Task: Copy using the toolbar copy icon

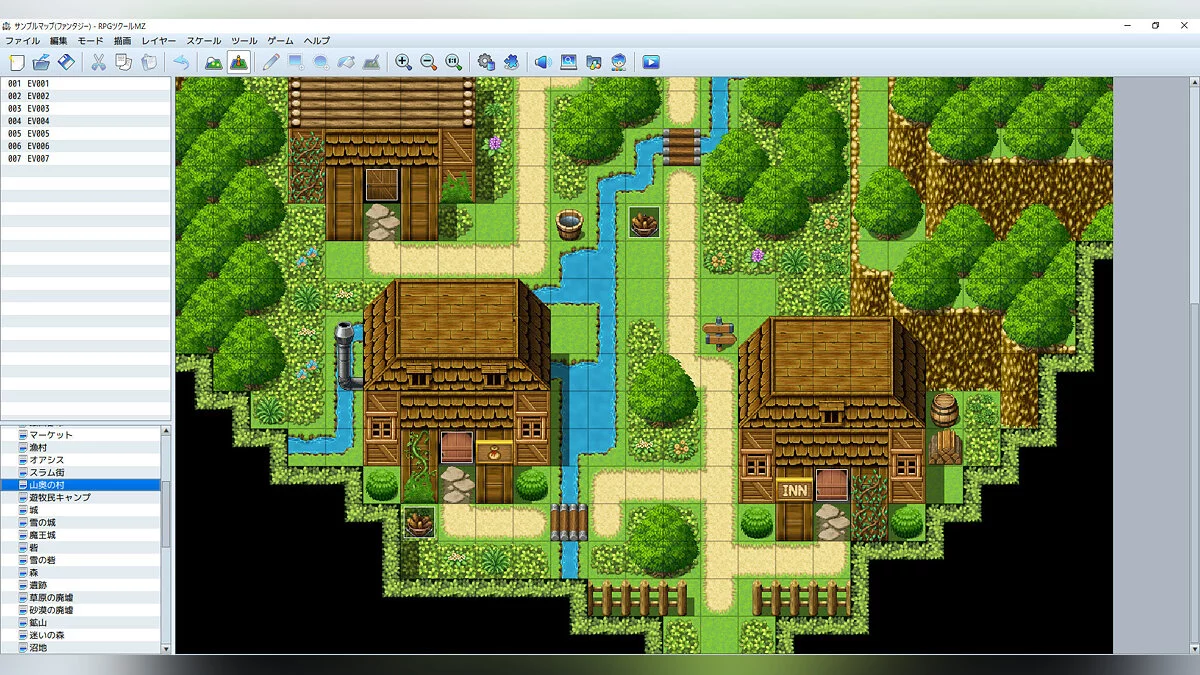Action: tap(124, 62)
